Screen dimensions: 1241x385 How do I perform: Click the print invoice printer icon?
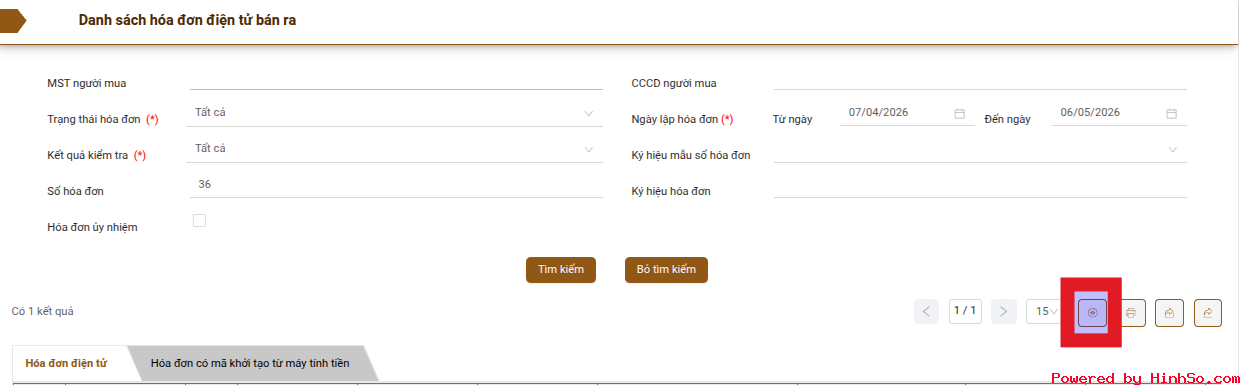(1130, 312)
